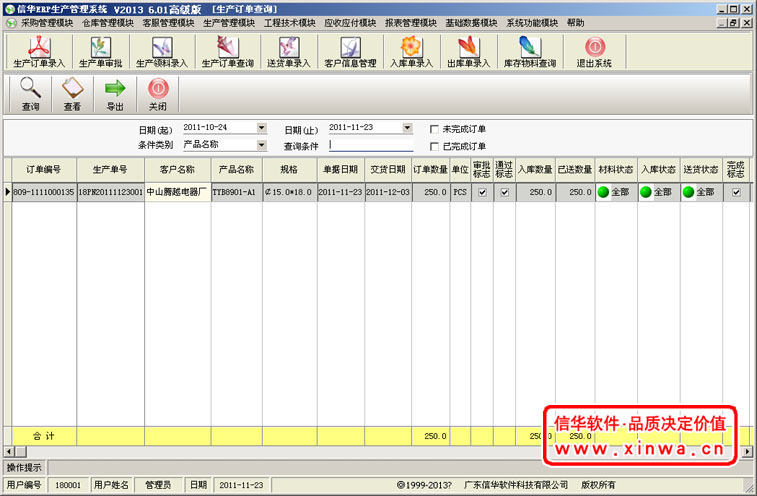This screenshot has height=496, width=757.
Task: Select cell 中山腾越电器厂
Action: [178, 192]
